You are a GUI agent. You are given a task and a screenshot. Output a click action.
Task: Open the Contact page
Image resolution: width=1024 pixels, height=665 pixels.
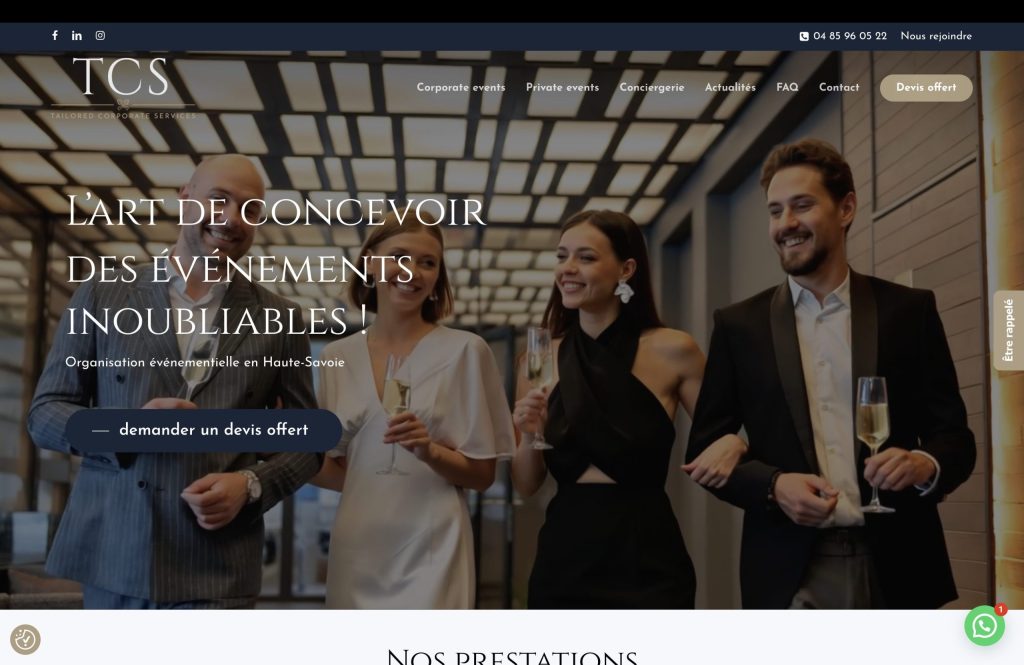point(839,87)
